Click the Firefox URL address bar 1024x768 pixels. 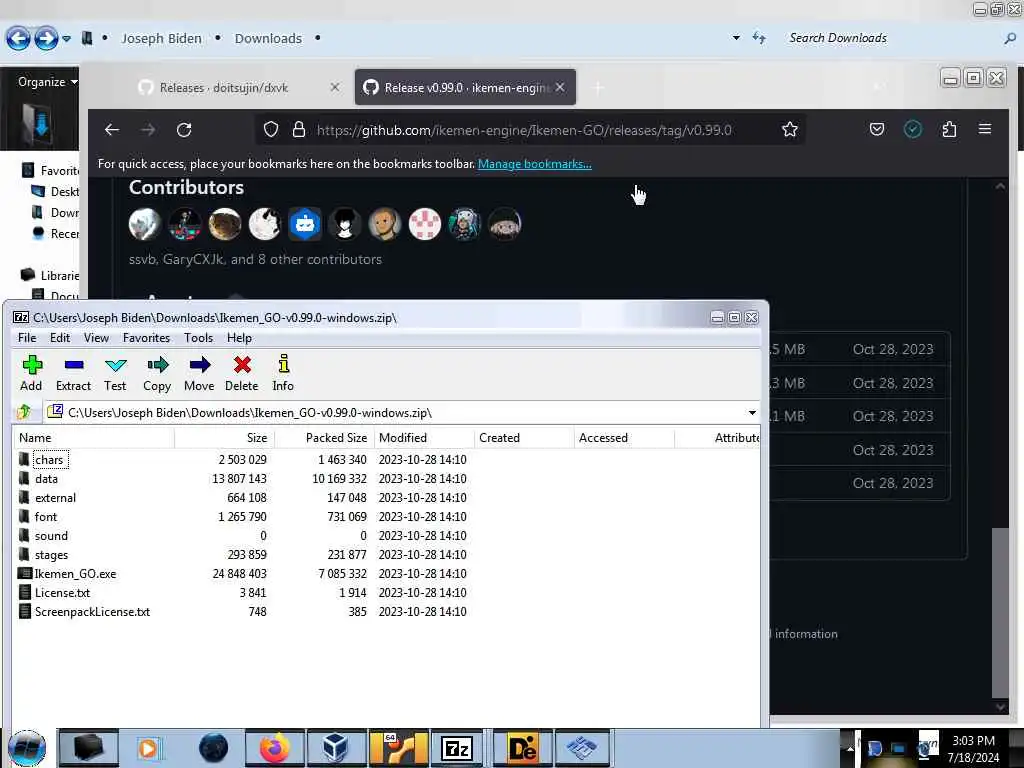[524, 130]
